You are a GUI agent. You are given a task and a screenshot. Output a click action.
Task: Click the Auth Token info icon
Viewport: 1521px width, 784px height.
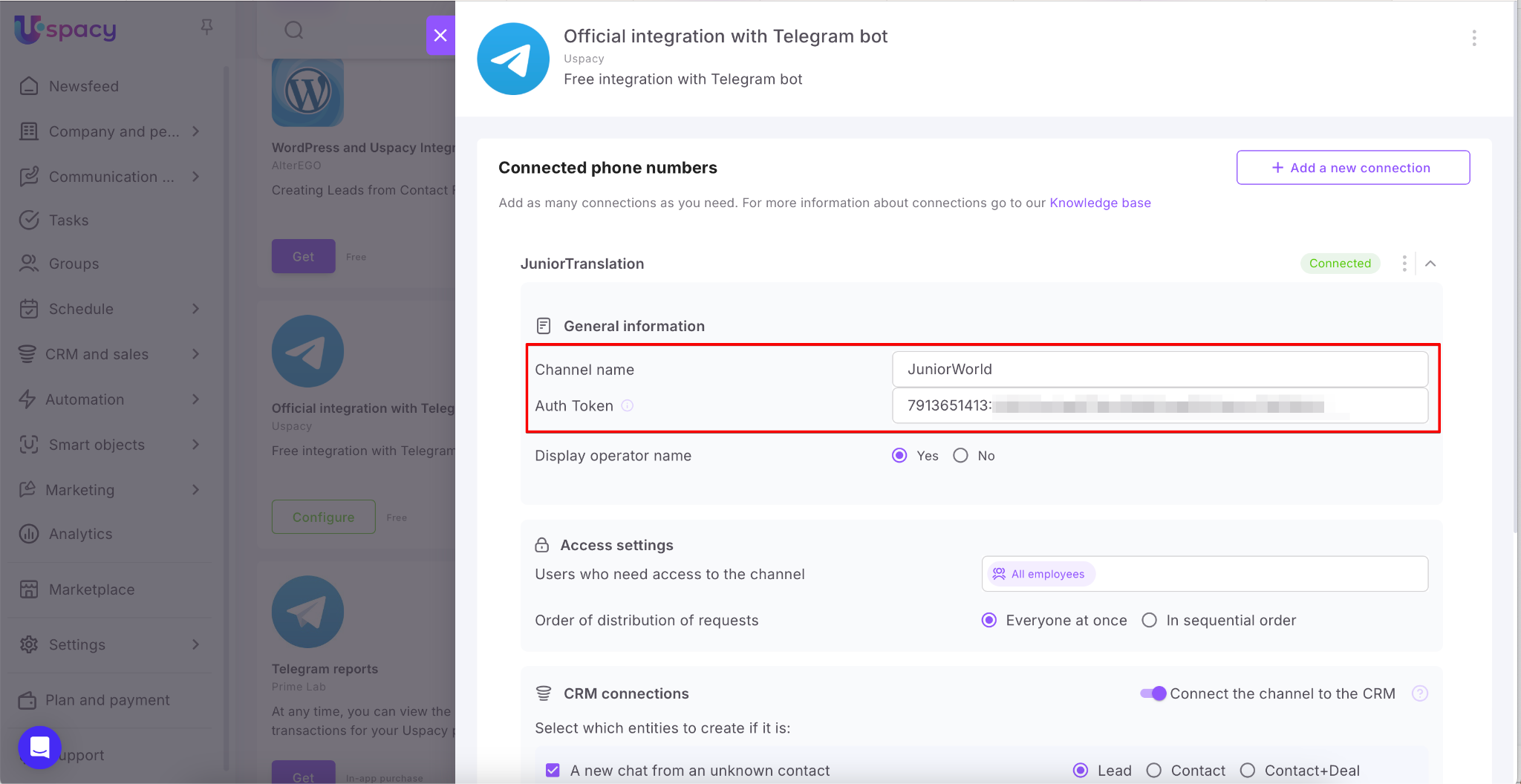coord(628,405)
